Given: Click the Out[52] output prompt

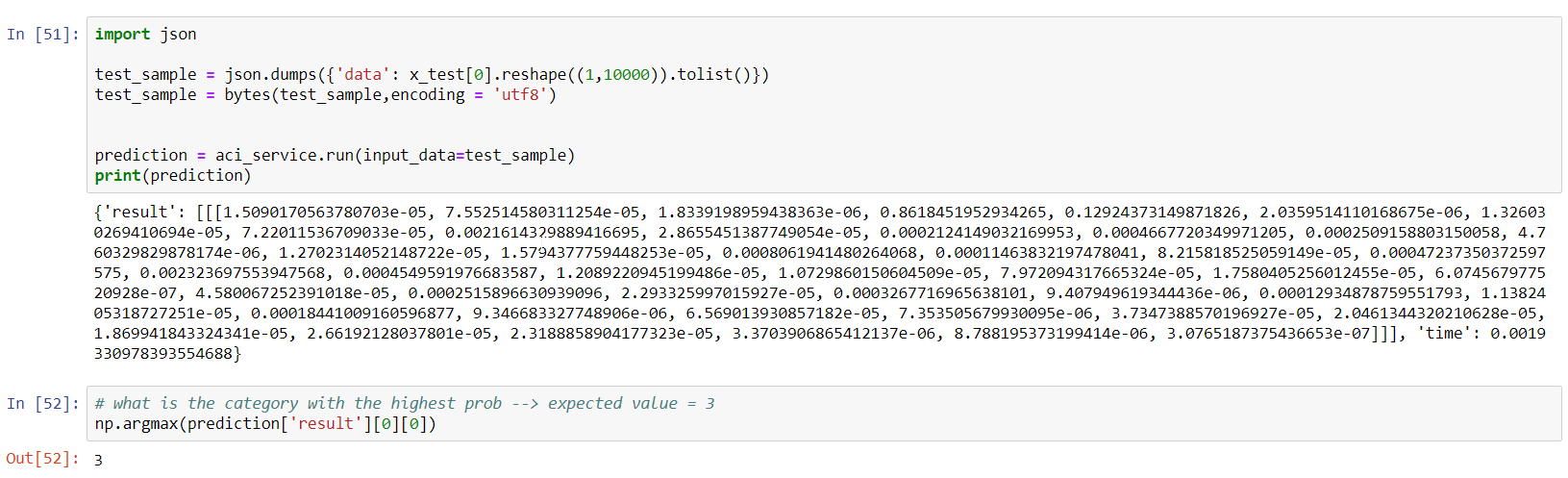Looking at the screenshot, I should click(x=42, y=460).
